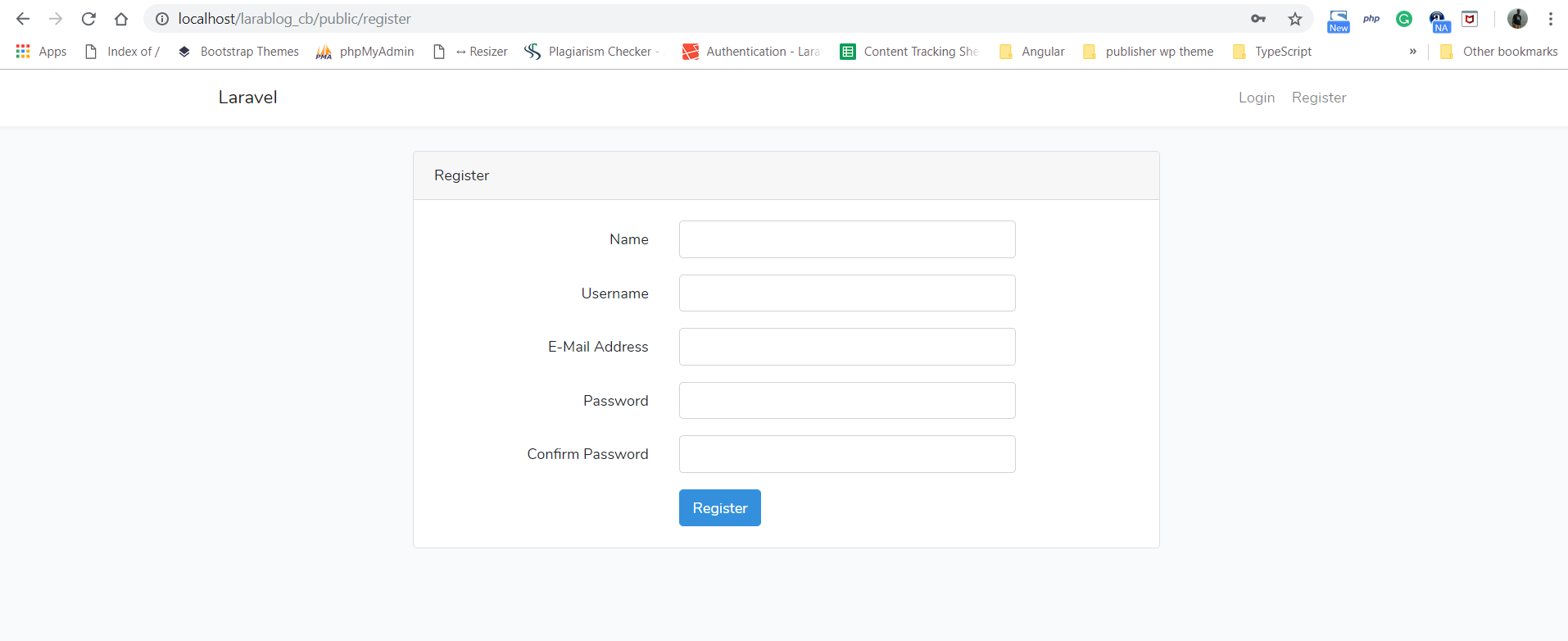Open the browser home page icon
1568x641 pixels.
(x=121, y=18)
